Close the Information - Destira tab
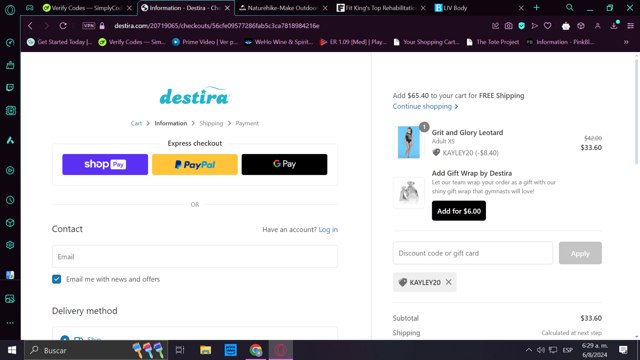Viewport: 640px width, 360px height. (227, 8)
